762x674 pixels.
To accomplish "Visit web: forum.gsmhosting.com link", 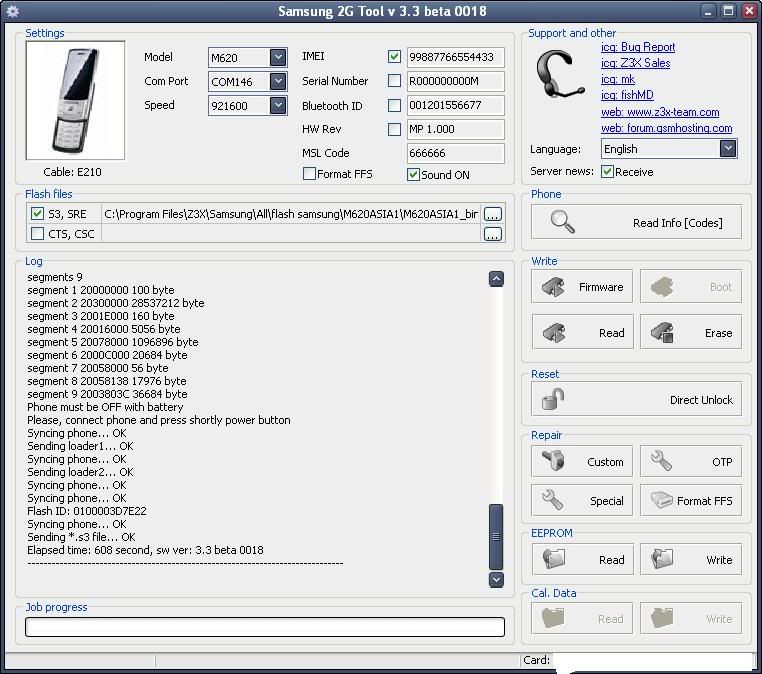I will click(666, 128).
